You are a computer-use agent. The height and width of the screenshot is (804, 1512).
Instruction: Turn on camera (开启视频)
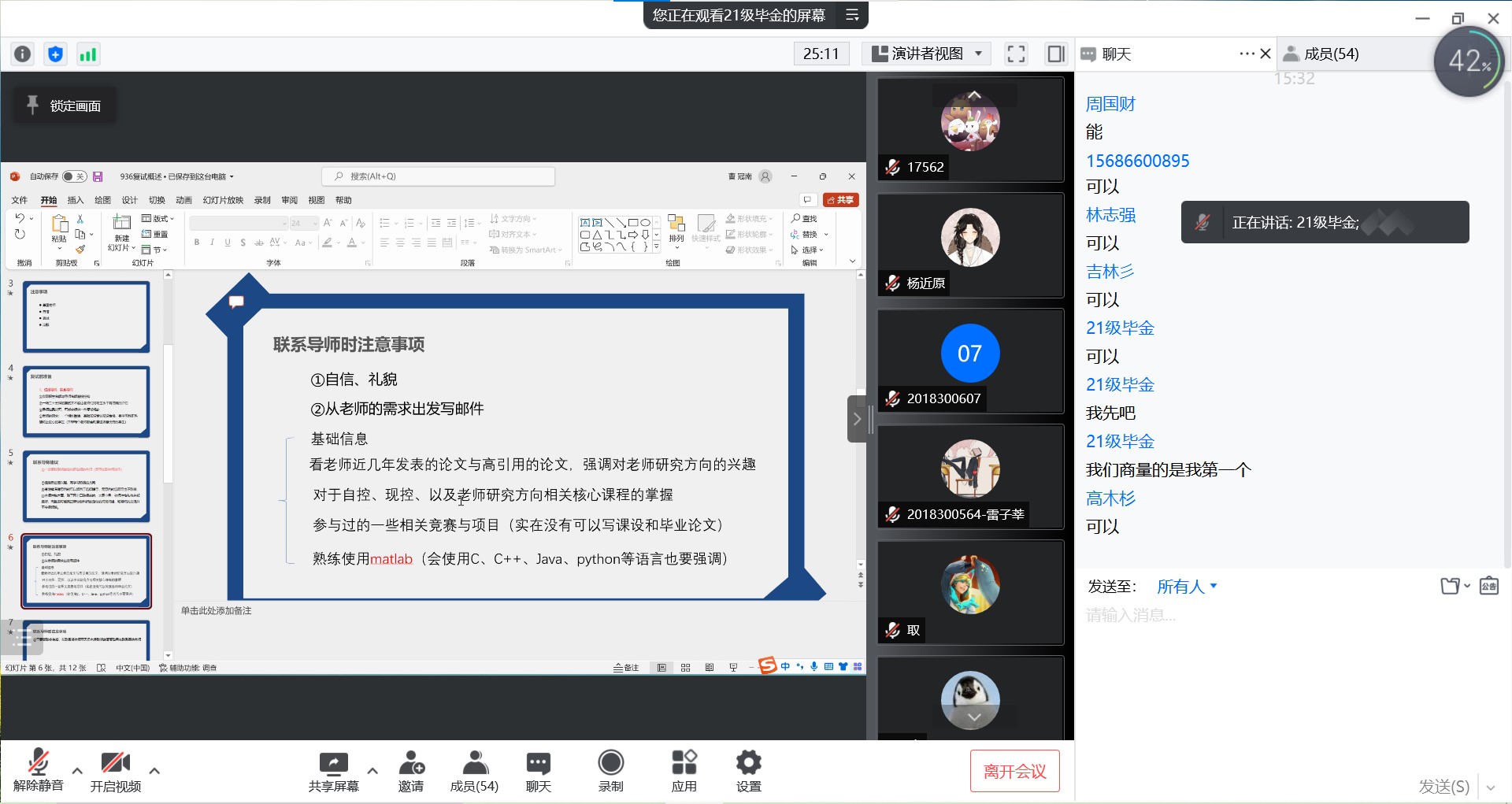point(115,770)
